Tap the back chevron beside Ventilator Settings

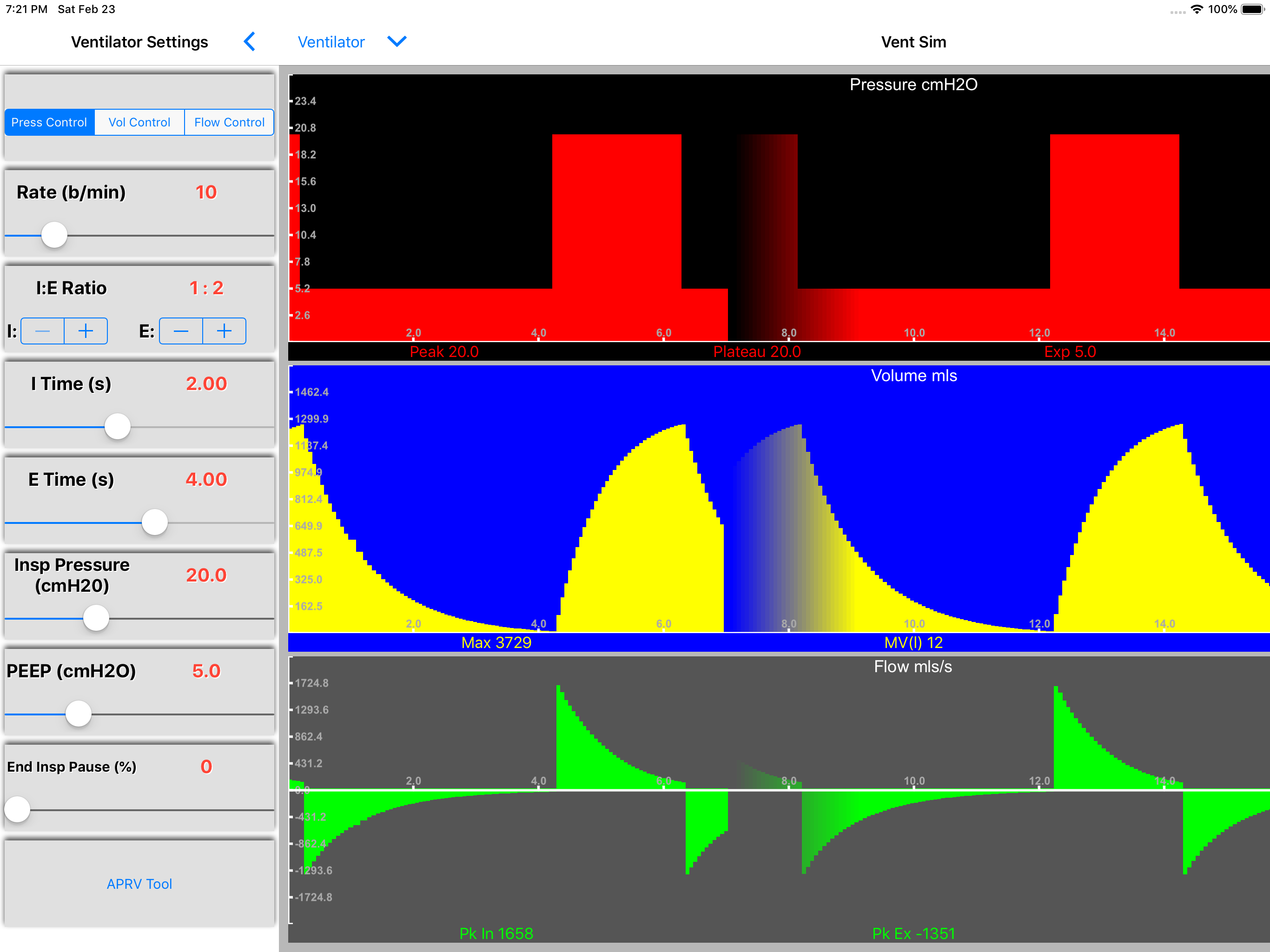250,41
